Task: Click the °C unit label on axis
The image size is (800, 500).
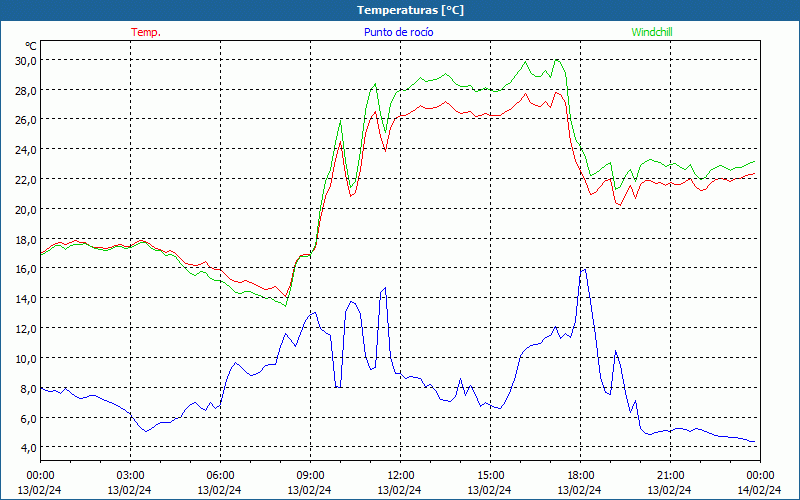Action: point(31,46)
